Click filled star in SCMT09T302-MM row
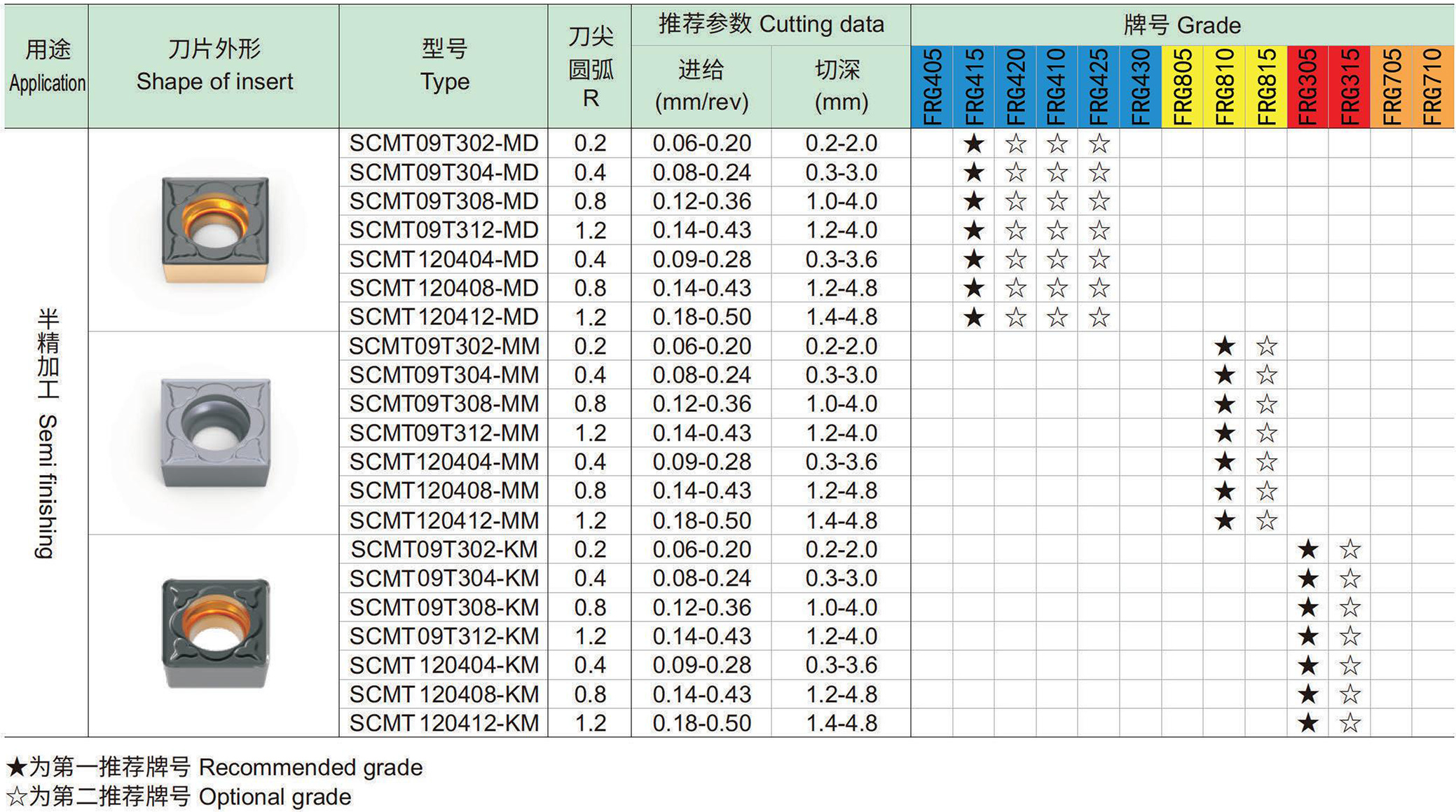Screen dimensions: 1456x812 point(1225,346)
